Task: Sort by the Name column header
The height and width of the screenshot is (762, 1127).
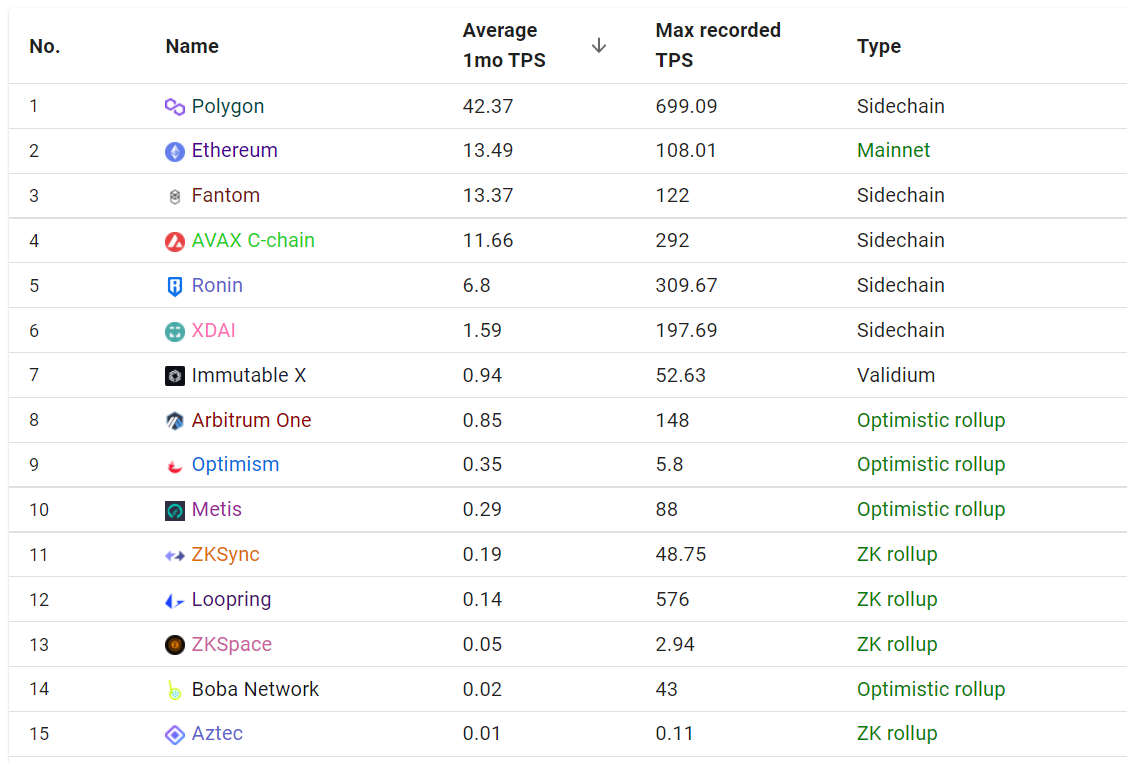Action: click(x=192, y=47)
